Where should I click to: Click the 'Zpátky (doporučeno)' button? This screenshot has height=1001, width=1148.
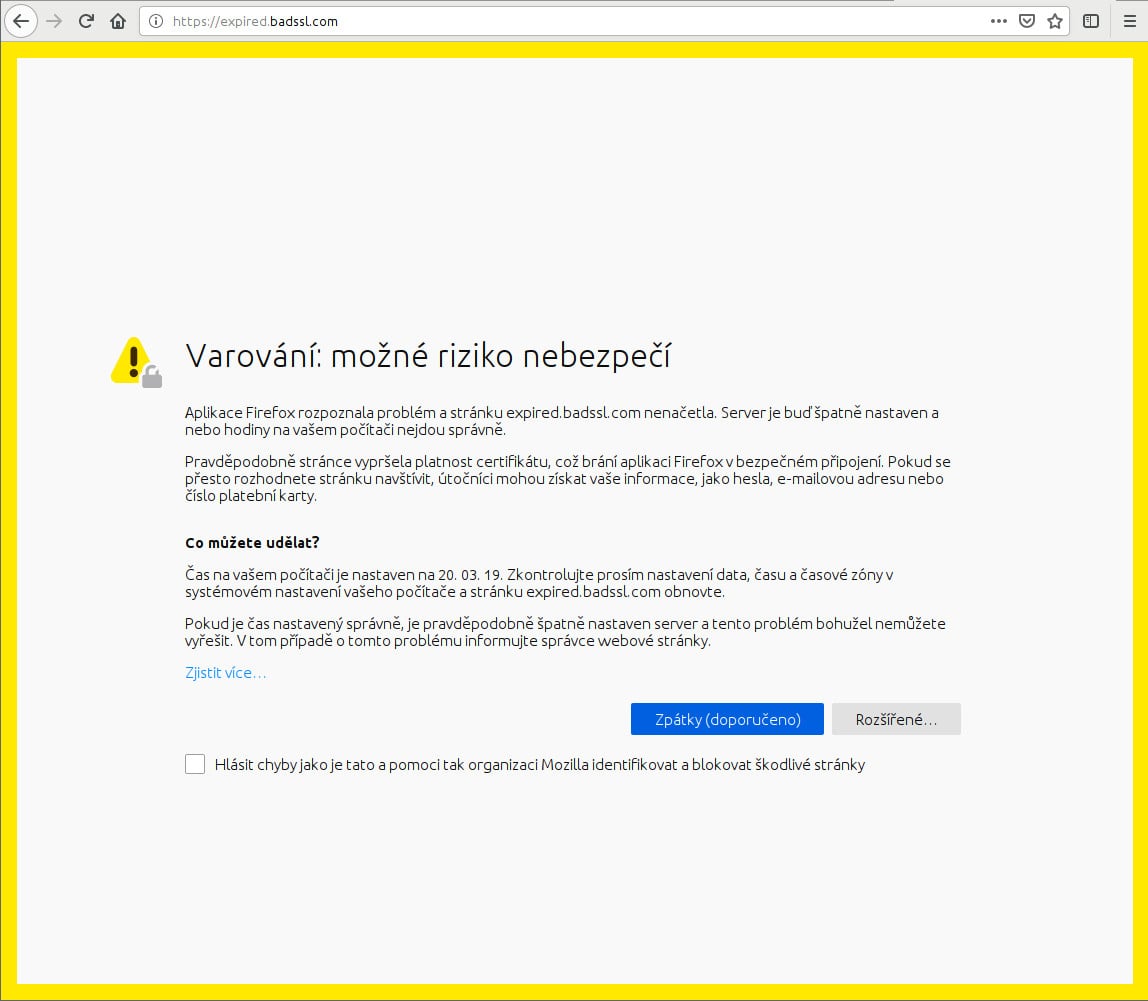(727, 718)
